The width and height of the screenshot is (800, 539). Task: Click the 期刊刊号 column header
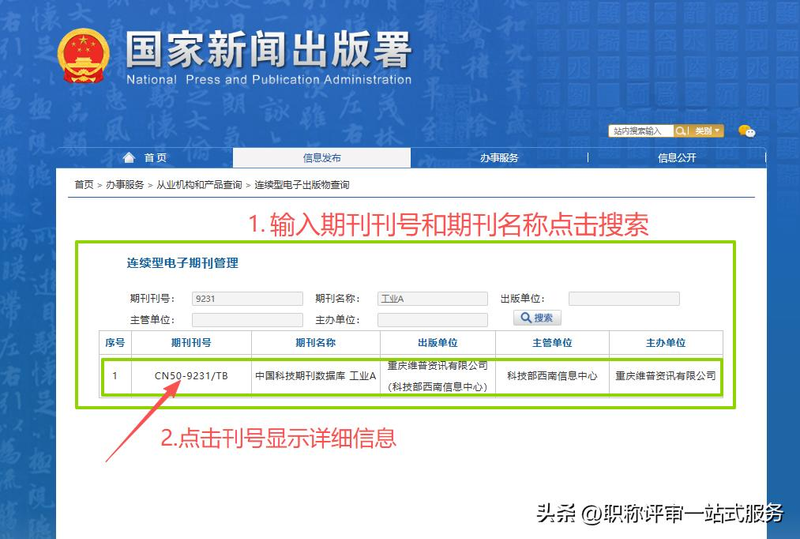pyautogui.click(x=191, y=342)
